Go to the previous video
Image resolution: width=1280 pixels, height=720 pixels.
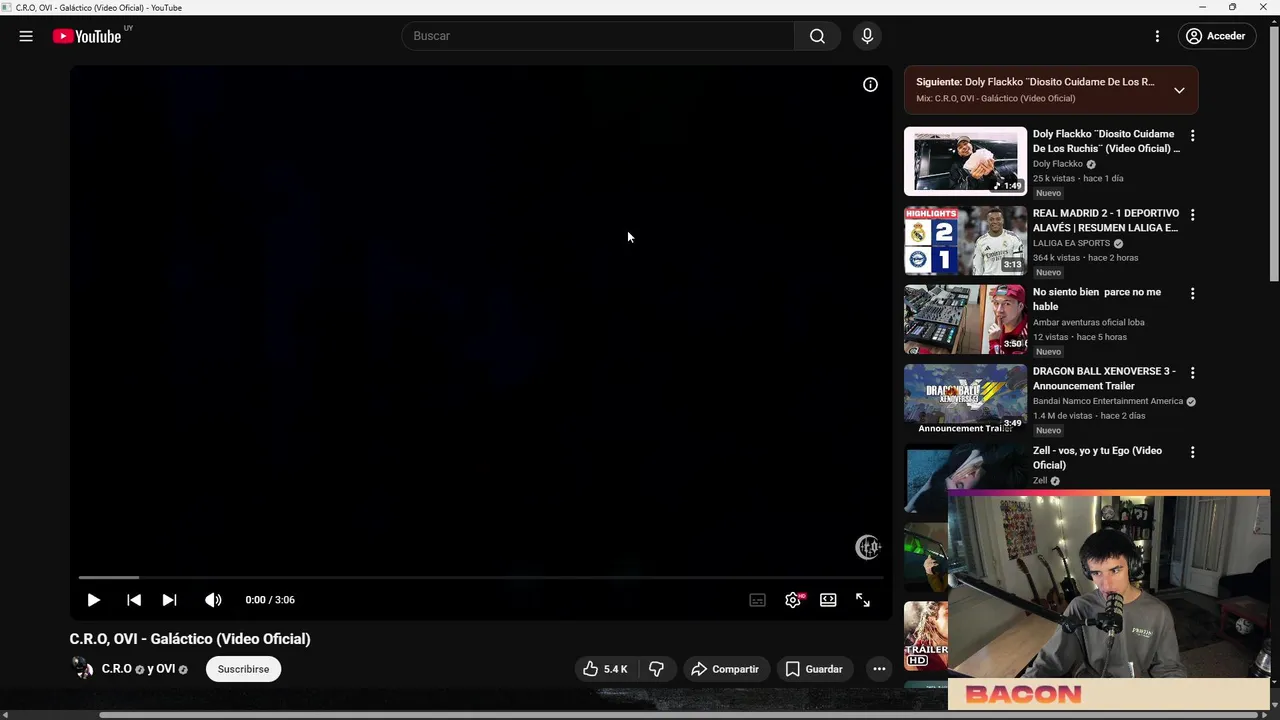(134, 600)
